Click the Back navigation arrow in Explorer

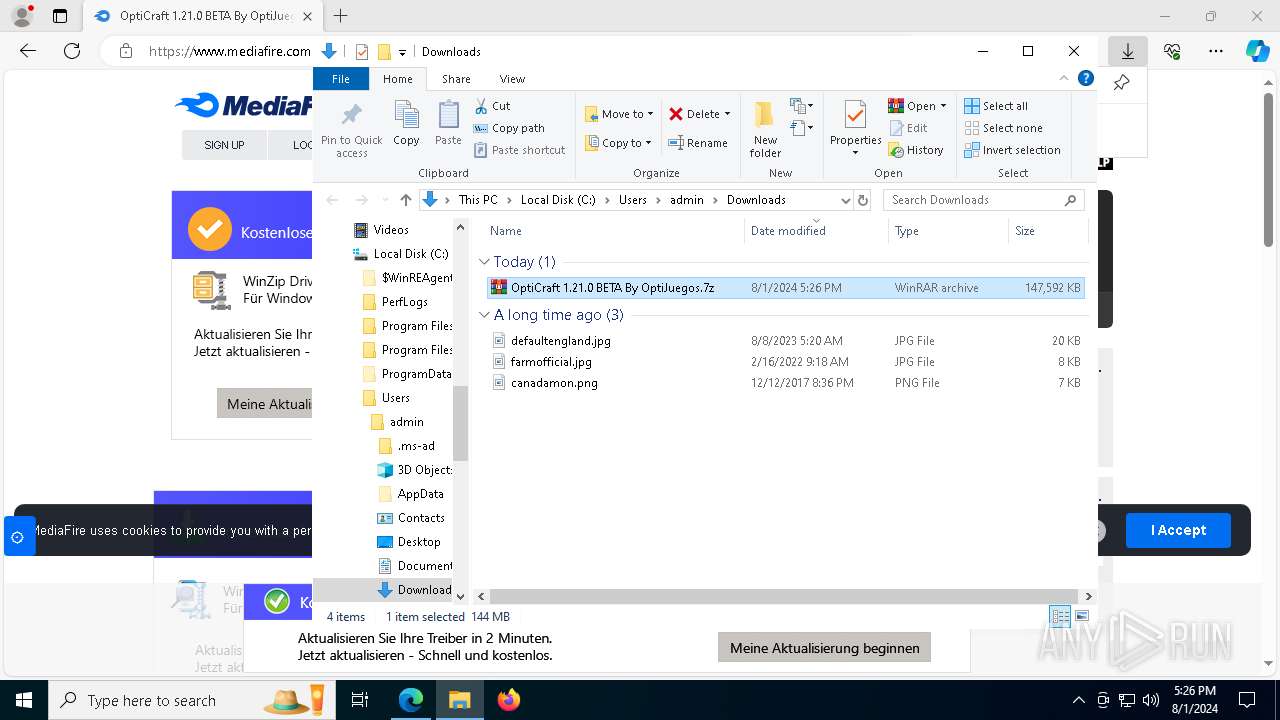point(332,200)
